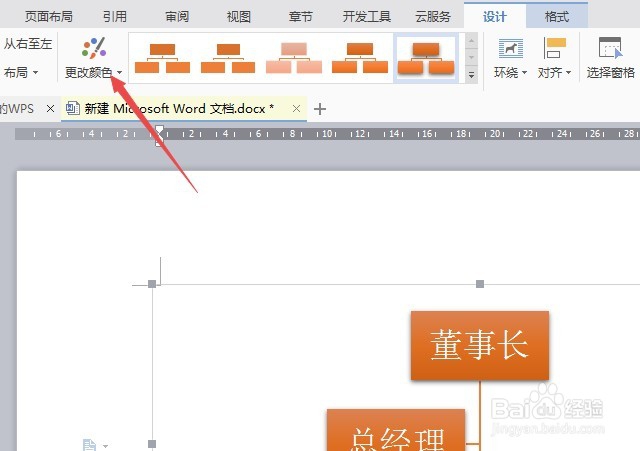
Task: Close the WPS document tab
Action: (51, 109)
